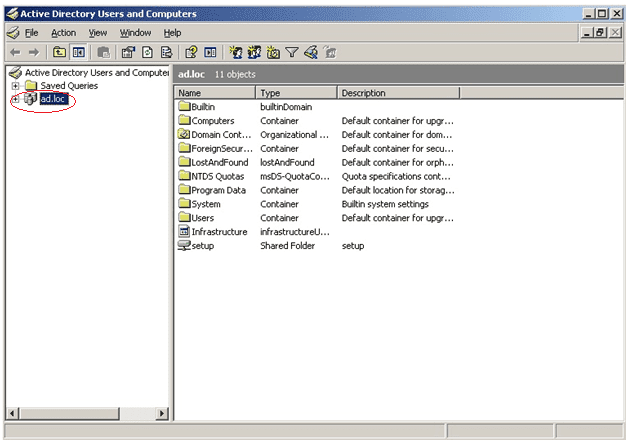This screenshot has width=629, height=442.
Task: Click the Find objects toolbar icon
Action: pyautogui.click(x=311, y=52)
